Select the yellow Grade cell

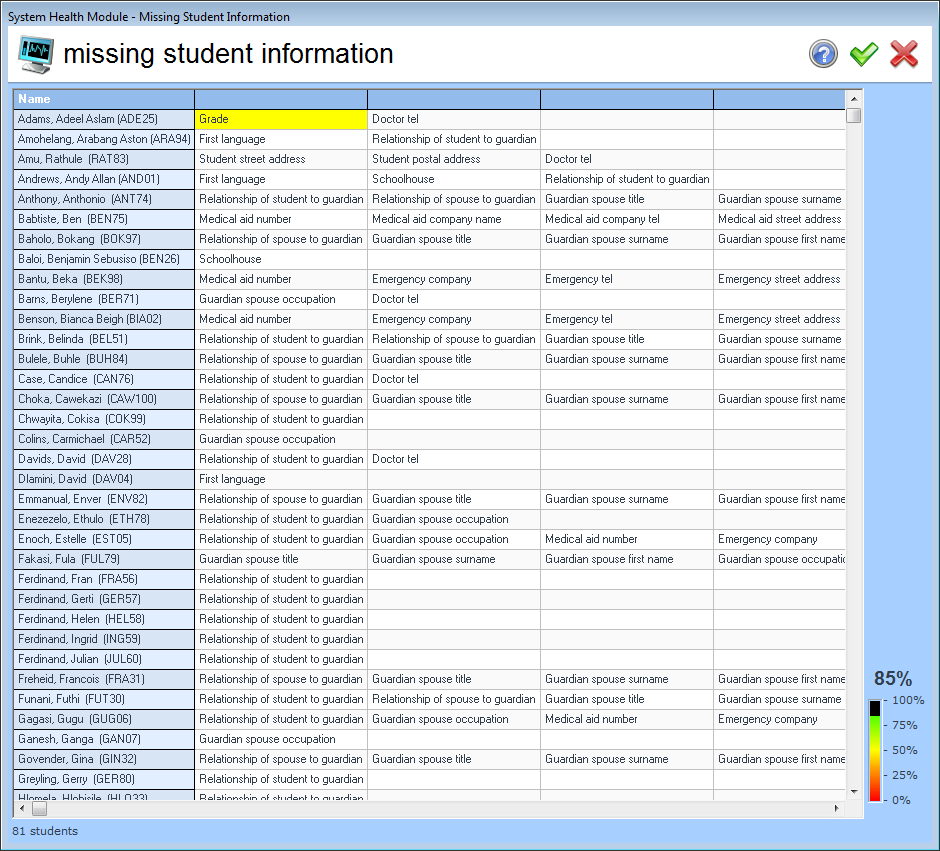[x=281, y=119]
